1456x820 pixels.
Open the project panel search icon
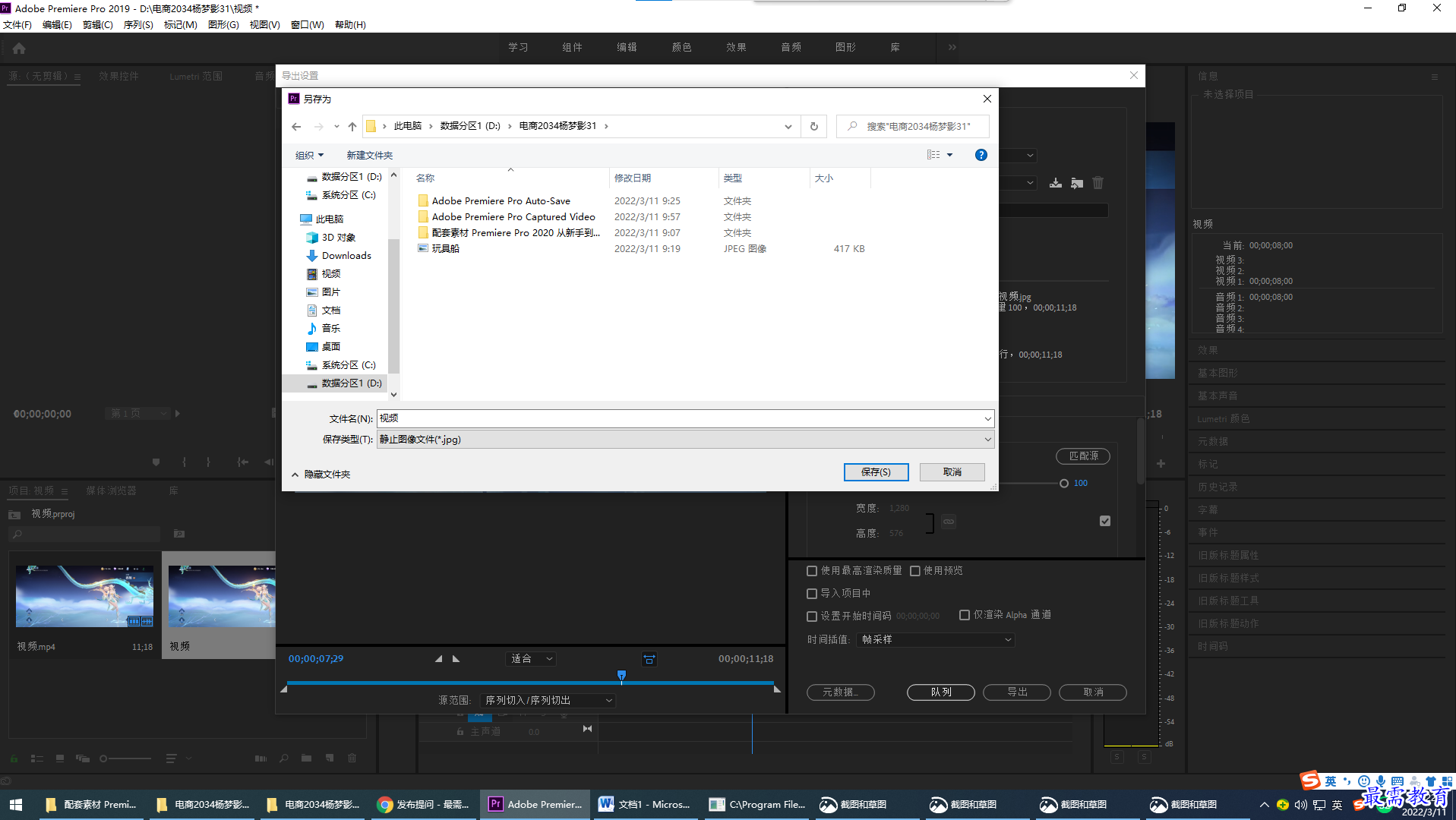pyautogui.click(x=283, y=758)
